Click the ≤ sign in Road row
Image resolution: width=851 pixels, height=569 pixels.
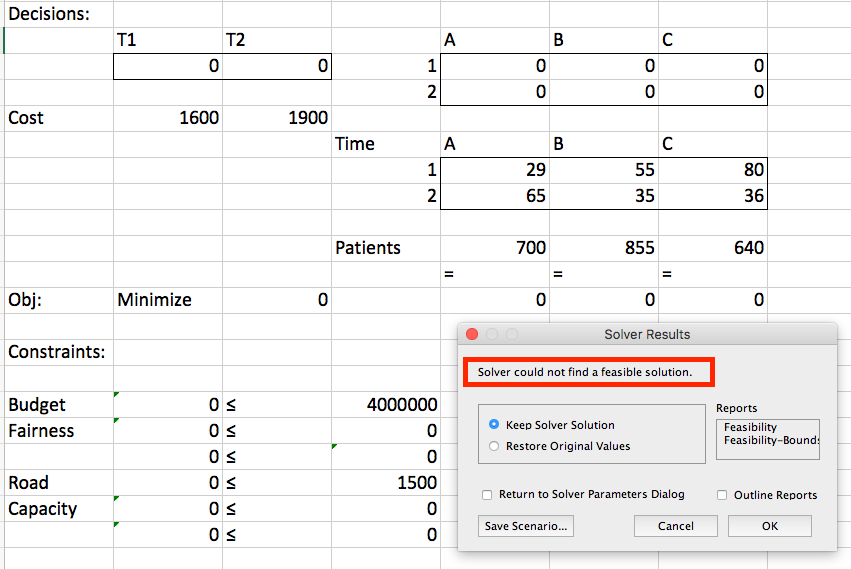point(231,483)
